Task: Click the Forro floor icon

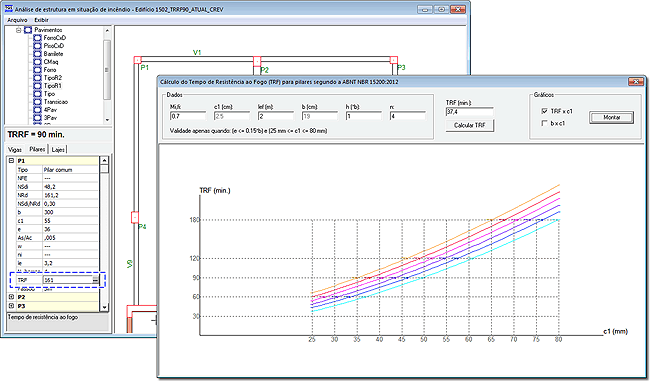Action: tap(37, 70)
